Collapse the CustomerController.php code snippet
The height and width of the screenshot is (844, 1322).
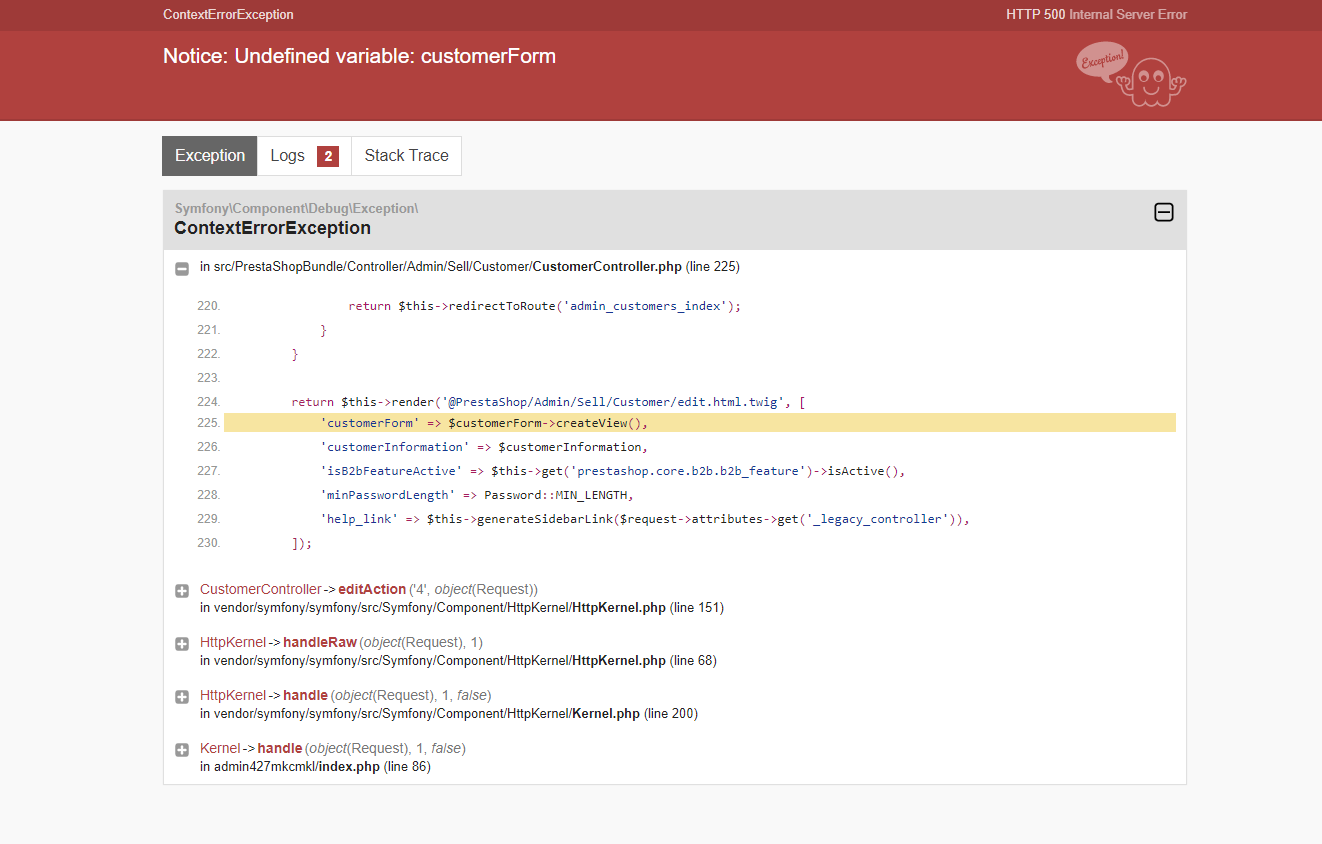coord(182,268)
